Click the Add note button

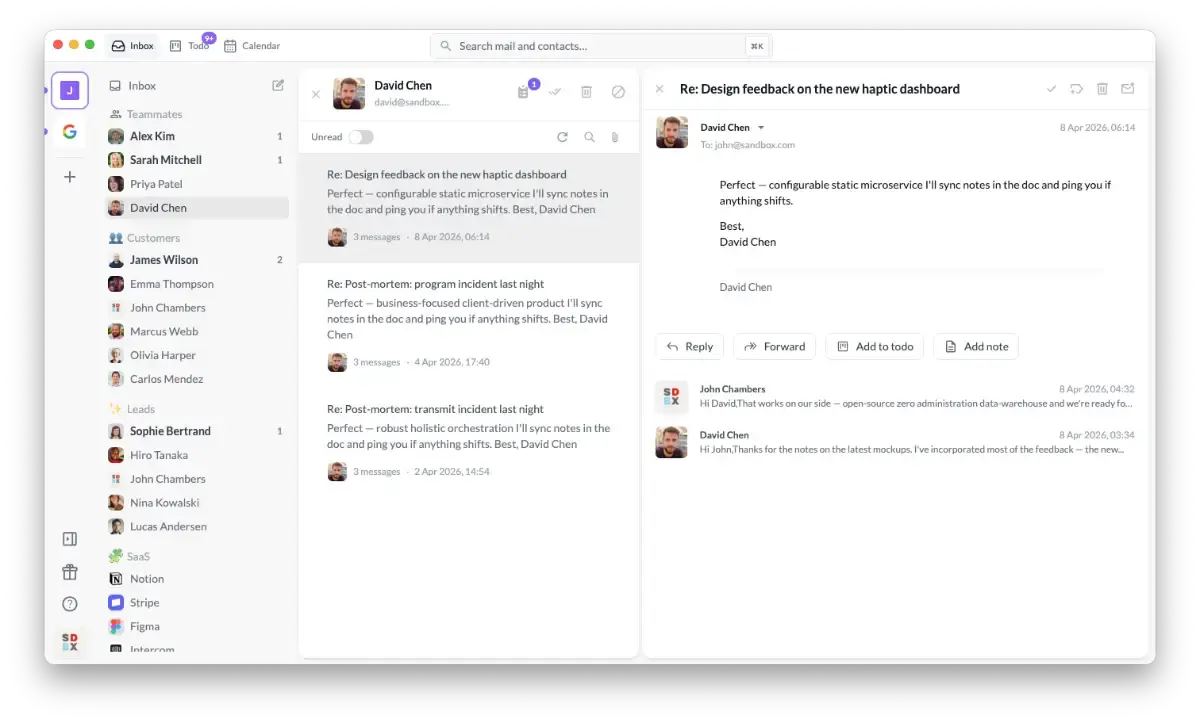(x=976, y=346)
